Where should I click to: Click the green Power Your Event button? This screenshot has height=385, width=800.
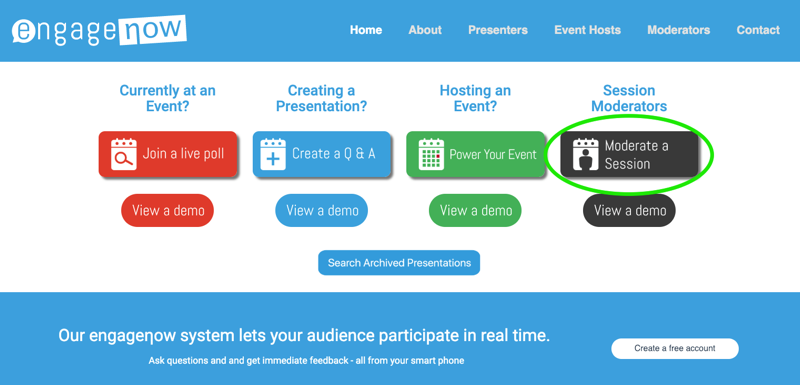click(x=476, y=154)
